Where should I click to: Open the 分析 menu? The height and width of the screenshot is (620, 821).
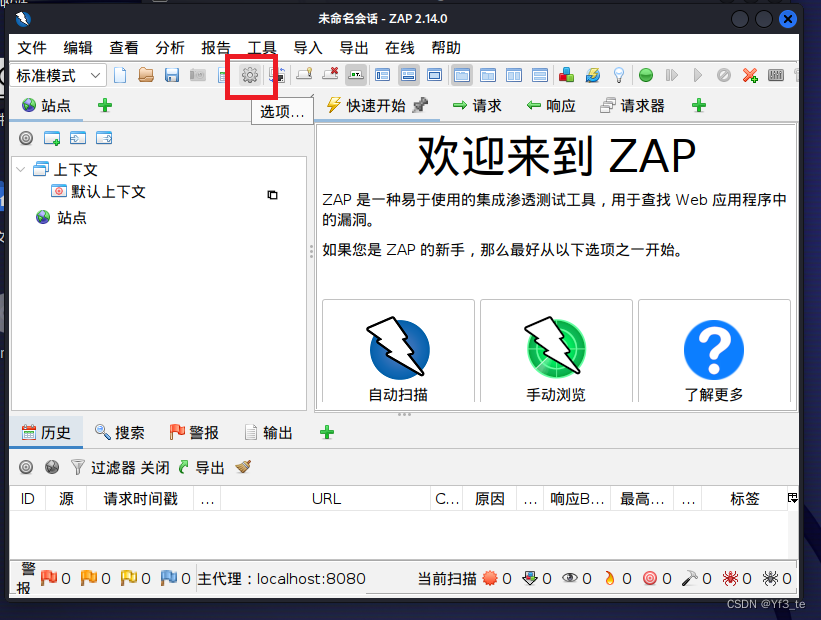coord(170,48)
